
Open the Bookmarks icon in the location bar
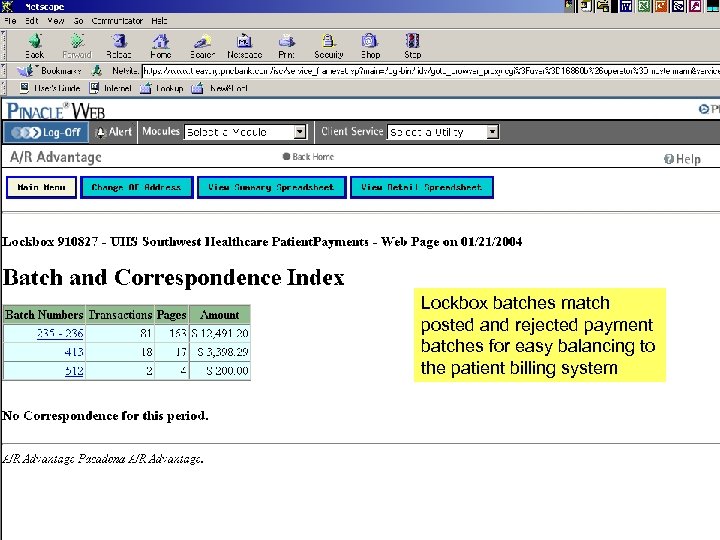click(x=25, y=71)
